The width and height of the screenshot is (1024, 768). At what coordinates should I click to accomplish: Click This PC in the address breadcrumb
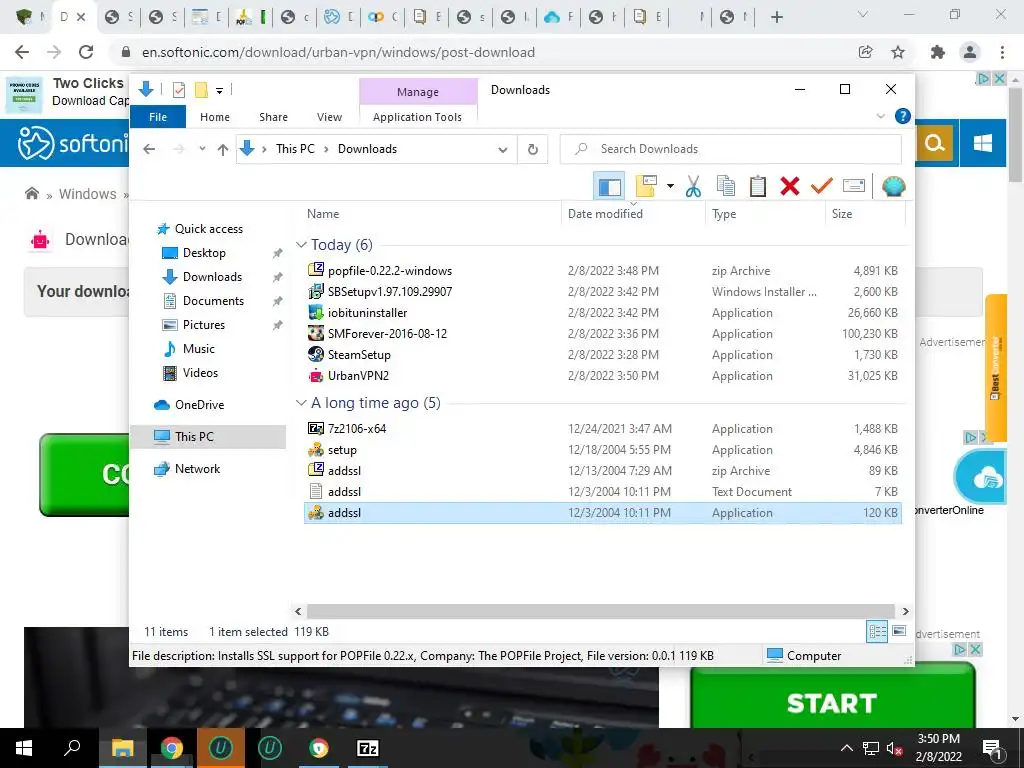[295, 149]
